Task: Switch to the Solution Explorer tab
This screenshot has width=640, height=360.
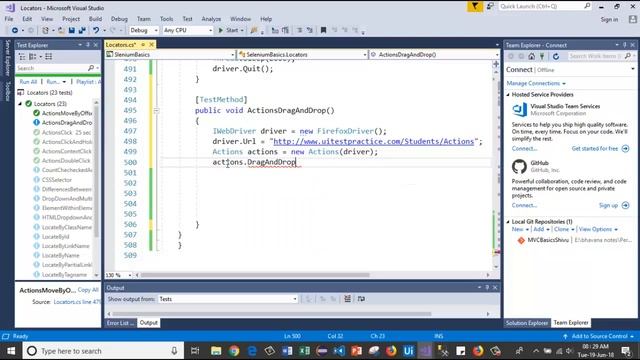Action: [x=527, y=323]
